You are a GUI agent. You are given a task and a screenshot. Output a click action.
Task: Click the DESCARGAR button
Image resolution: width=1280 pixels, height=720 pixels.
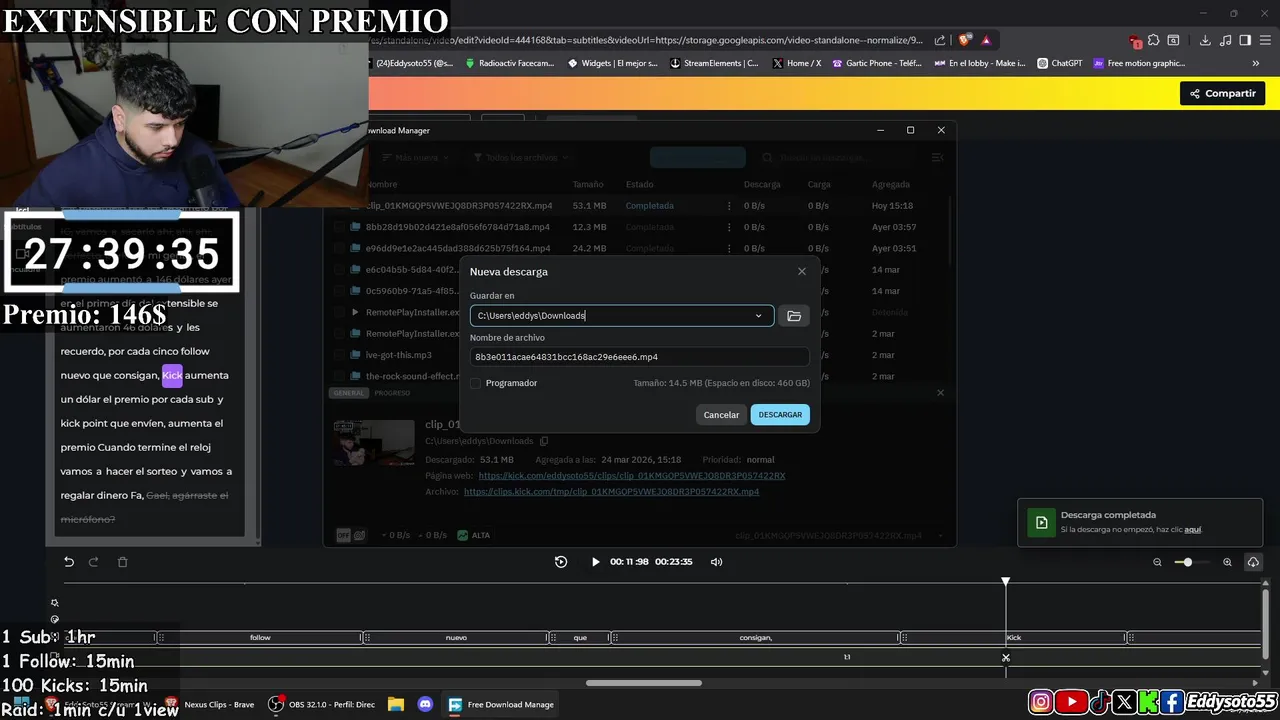click(780, 415)
